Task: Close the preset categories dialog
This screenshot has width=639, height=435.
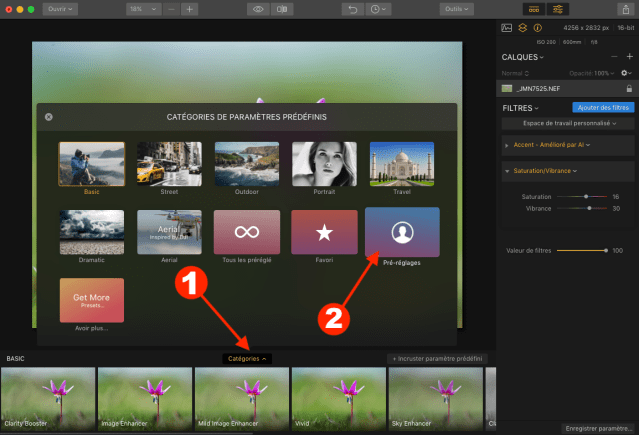Action: 48,117
